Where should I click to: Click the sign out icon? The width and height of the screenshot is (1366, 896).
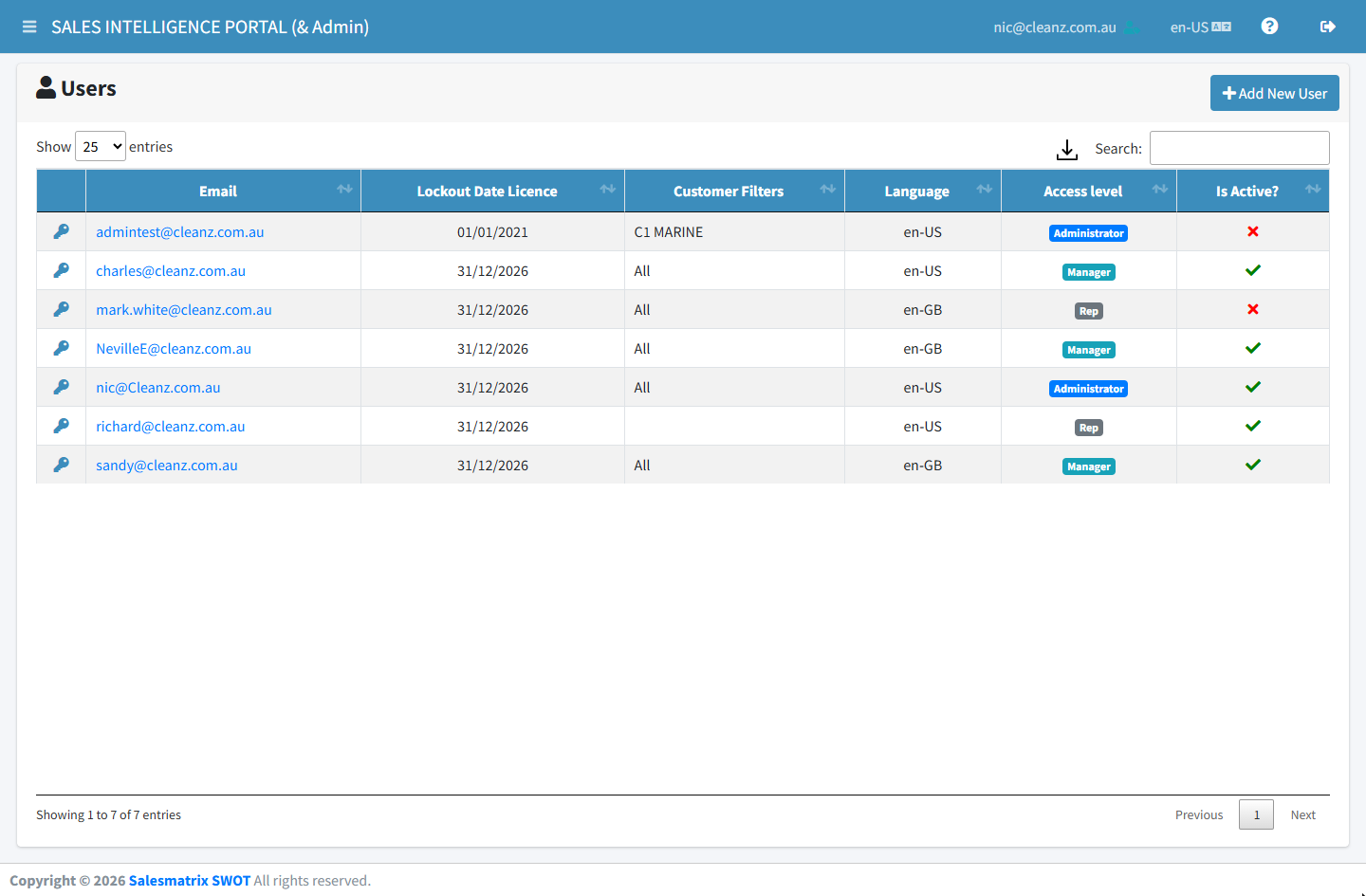pos(1328,27)
